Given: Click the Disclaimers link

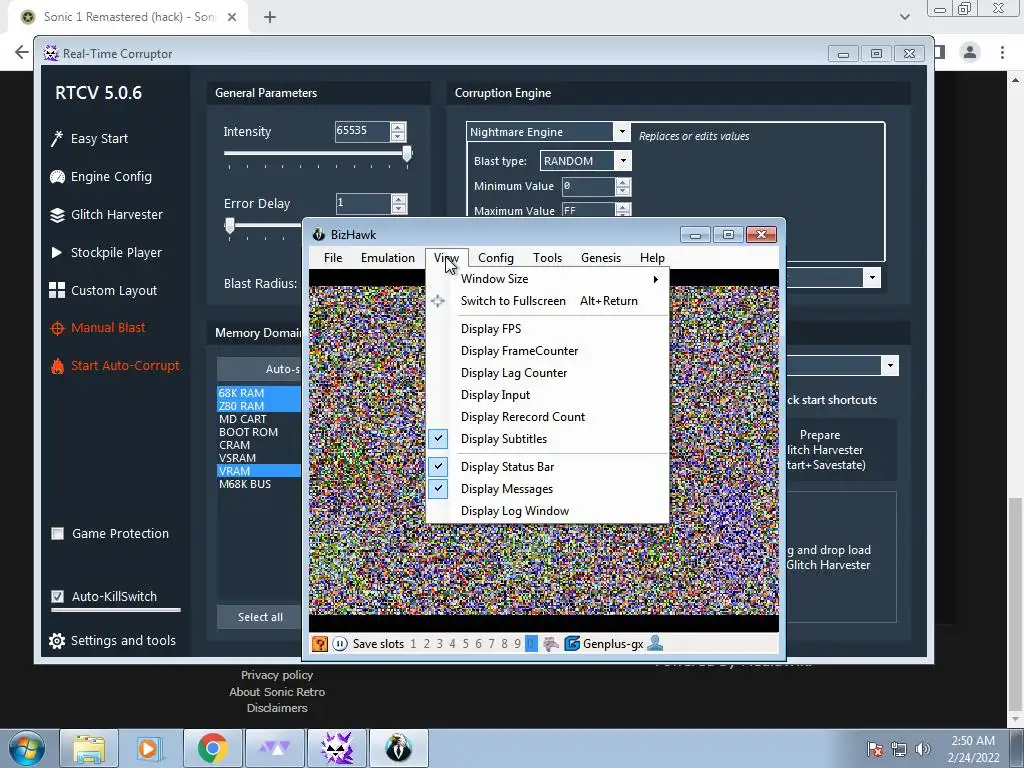Looking at the screenshot, I should pyautogui.click(x=277, y=708).
